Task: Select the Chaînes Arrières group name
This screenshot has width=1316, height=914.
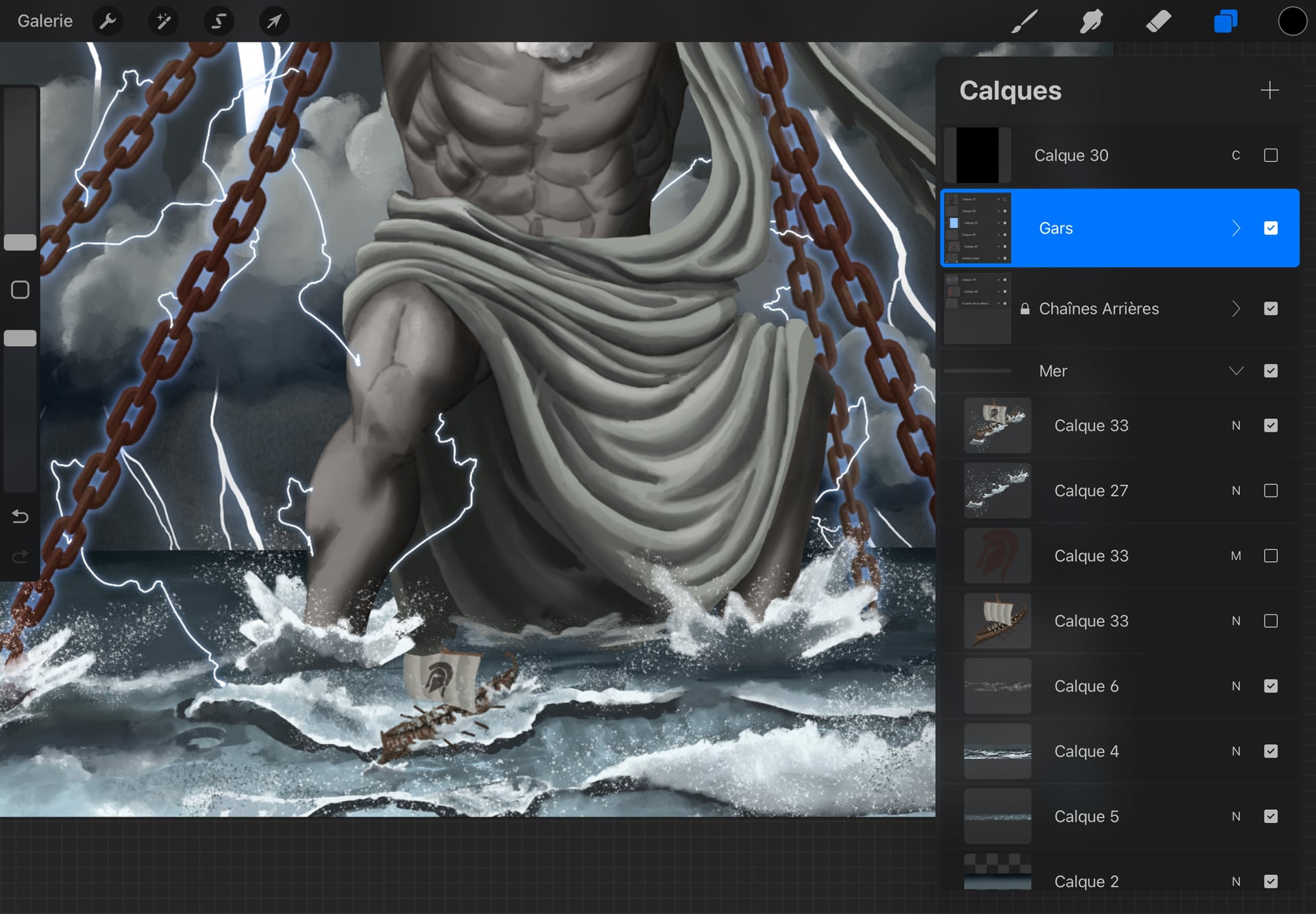Action: point(1099,309)
